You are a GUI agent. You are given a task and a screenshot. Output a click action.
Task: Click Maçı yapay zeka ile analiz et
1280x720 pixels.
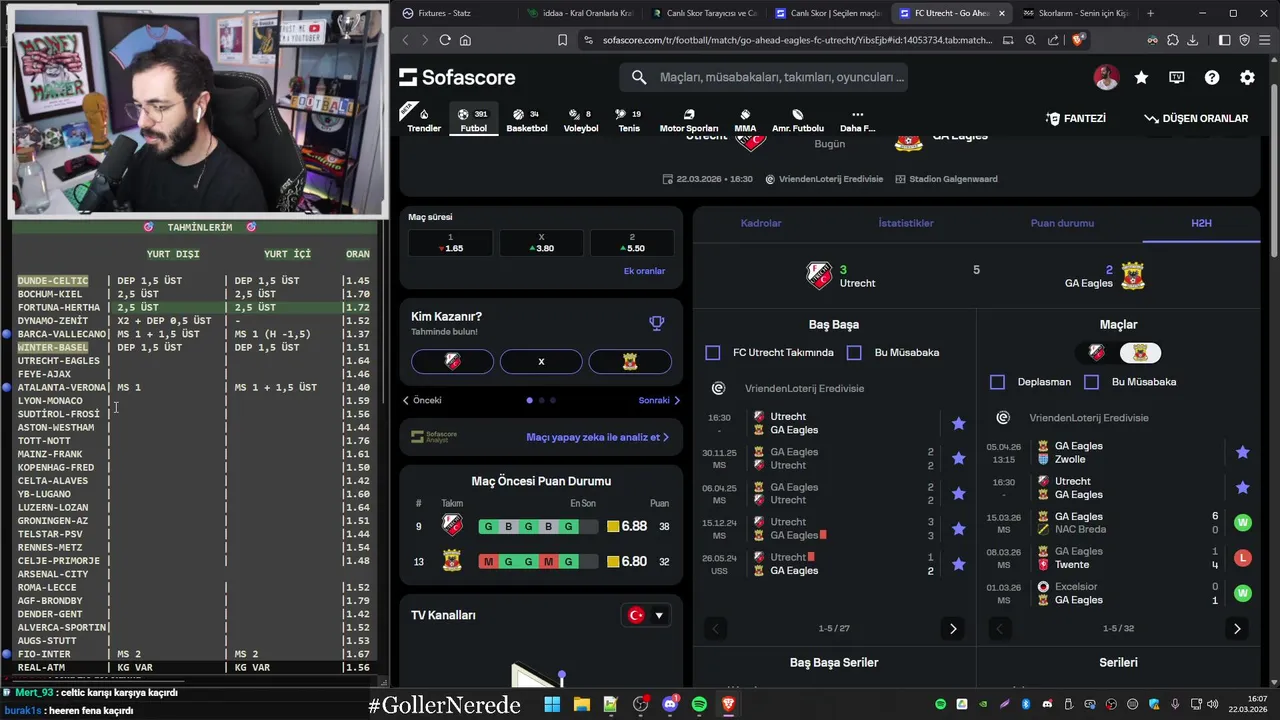pyautogui.click(x=597, y=437)
